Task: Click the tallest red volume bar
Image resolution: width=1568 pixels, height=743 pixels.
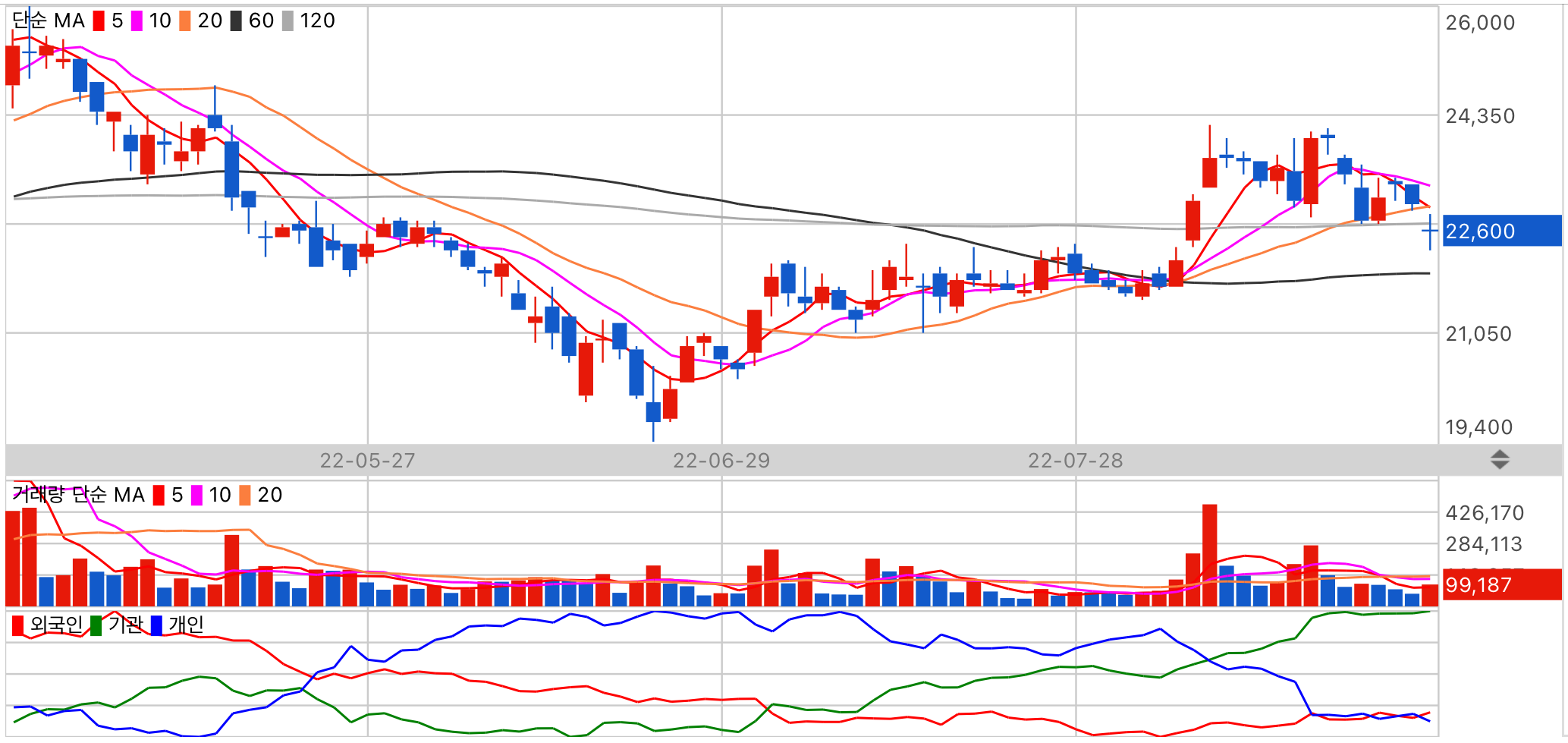Action: click(1210, 555)
